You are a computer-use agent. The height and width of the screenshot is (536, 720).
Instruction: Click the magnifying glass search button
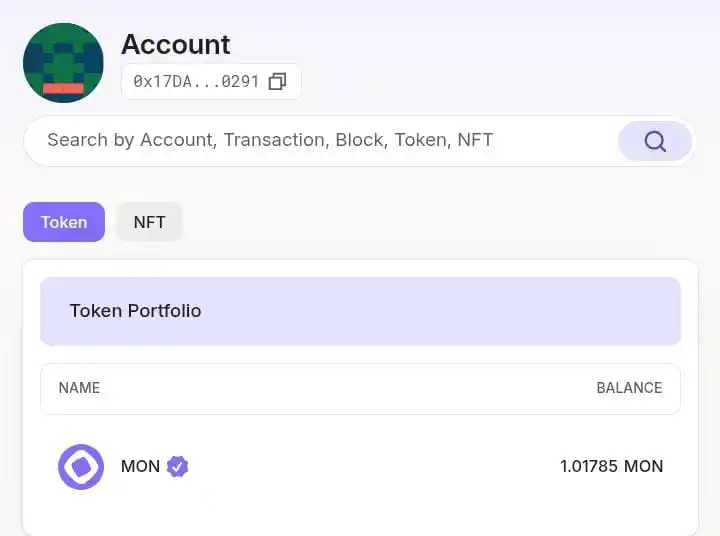tap(655, 141)
